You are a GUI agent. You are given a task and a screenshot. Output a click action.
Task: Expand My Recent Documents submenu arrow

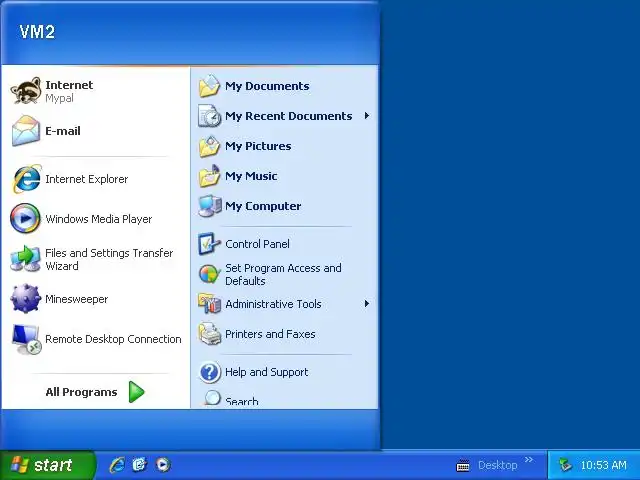pos(367,116)
